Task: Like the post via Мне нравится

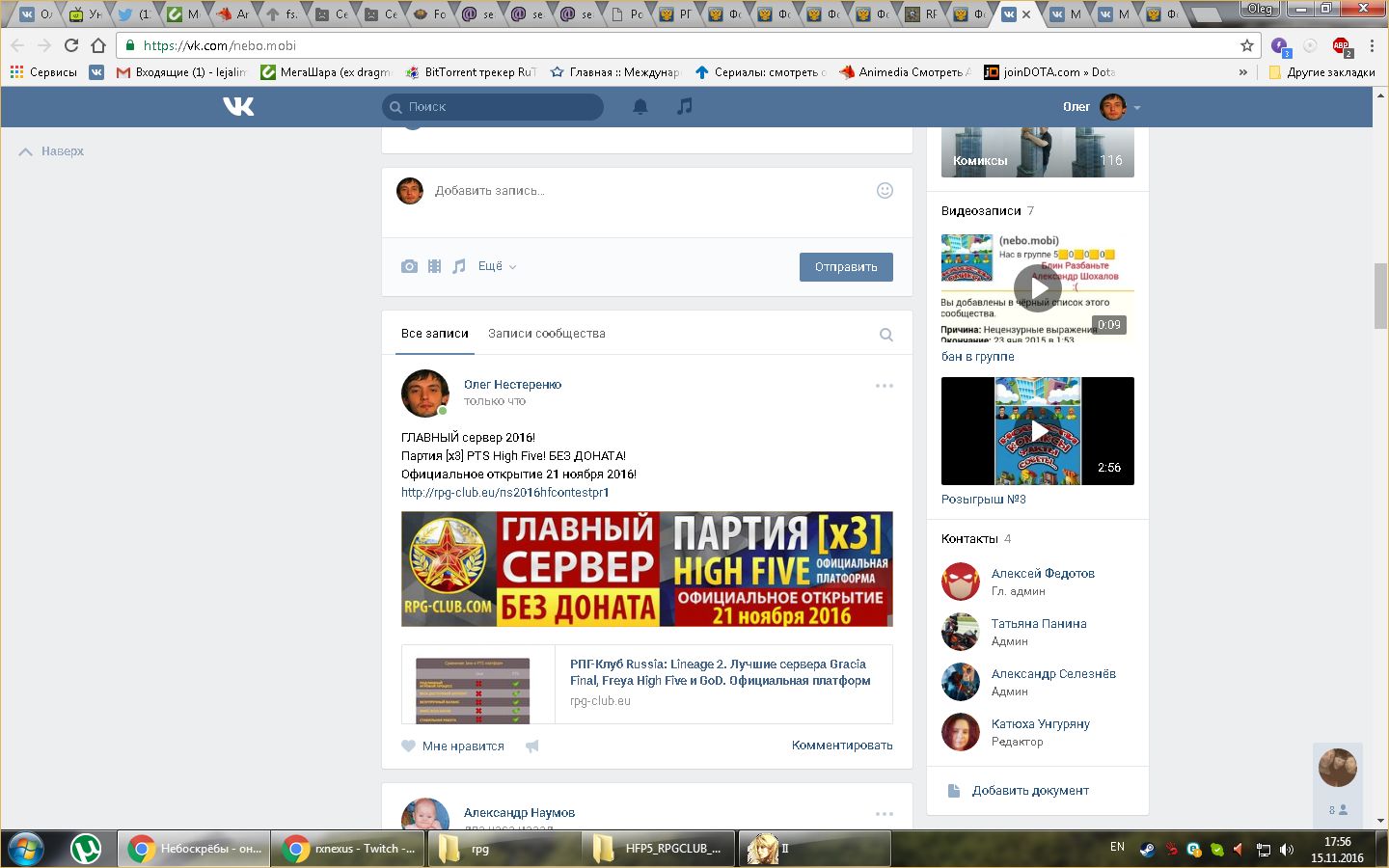Action: coord(452,746)
